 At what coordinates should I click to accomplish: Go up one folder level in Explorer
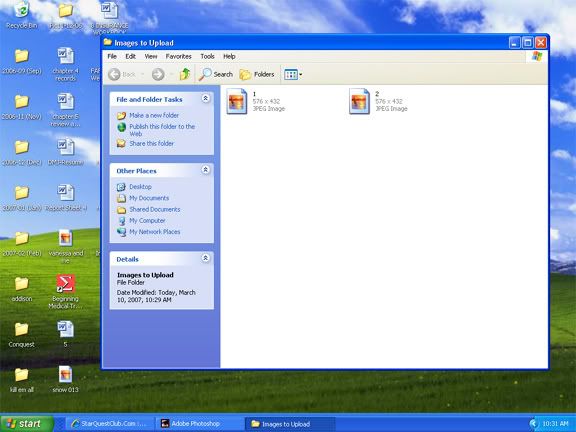coord(185,74)
